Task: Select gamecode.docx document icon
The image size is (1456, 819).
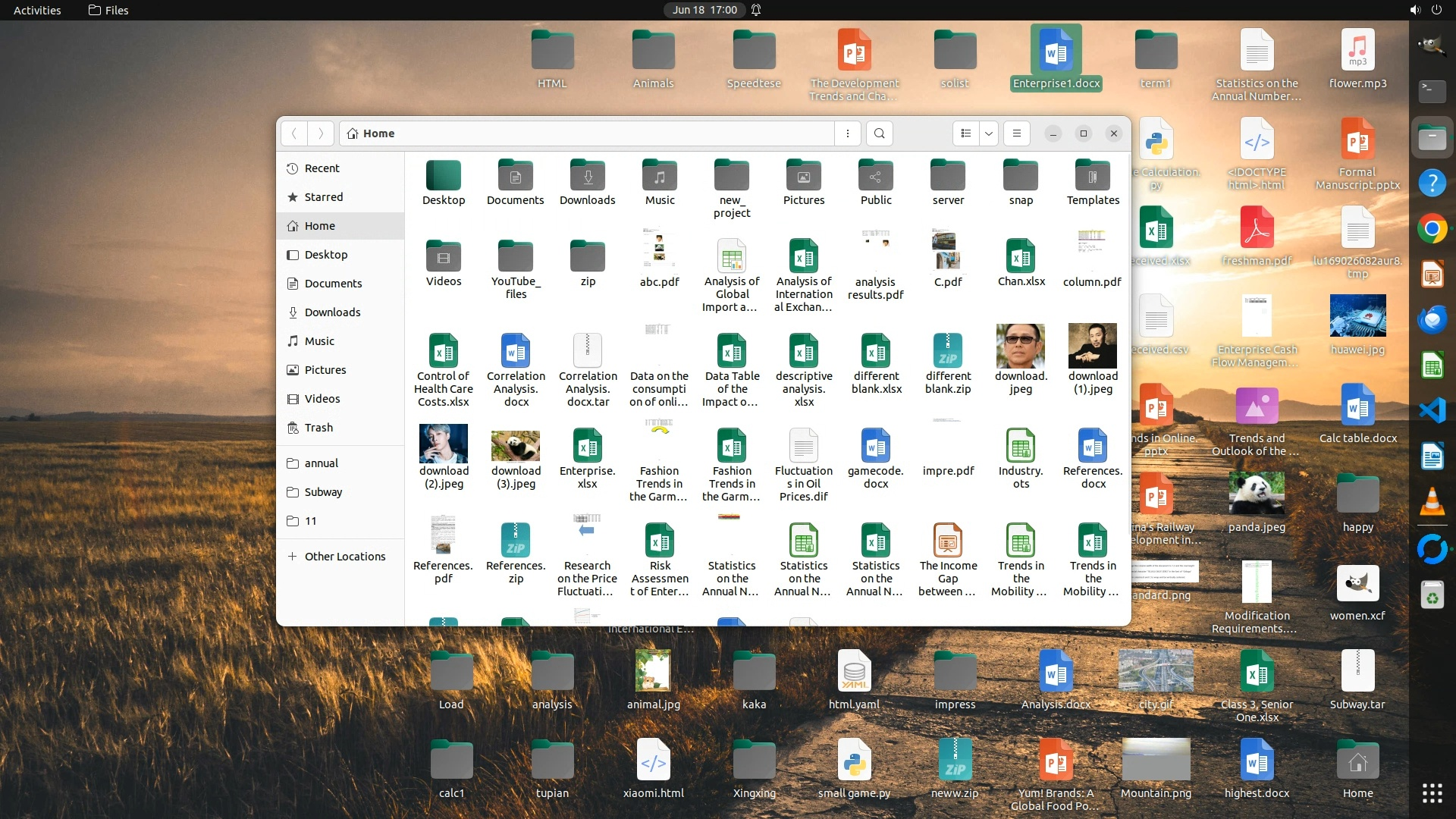Action: pyautogui.click(x=876, y=446)
